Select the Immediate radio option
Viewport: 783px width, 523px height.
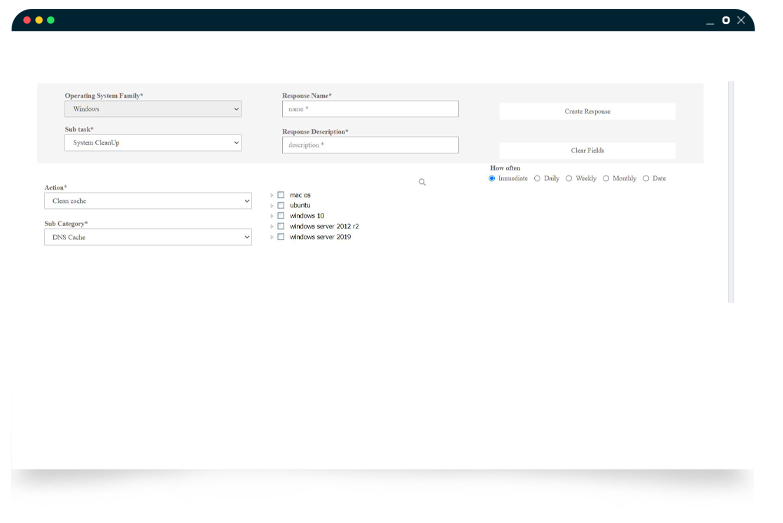coord(492,178)
